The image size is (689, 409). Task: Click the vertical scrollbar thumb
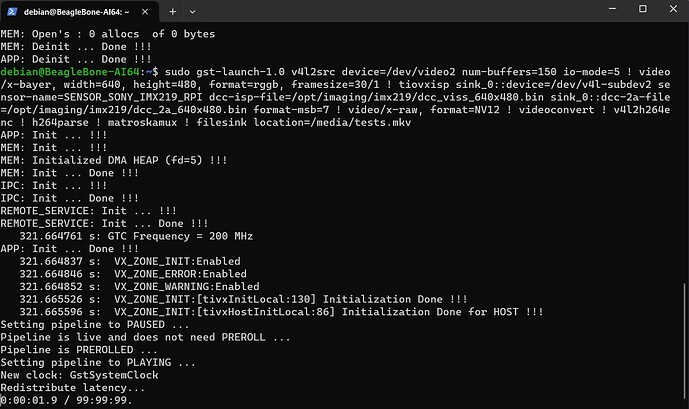click(x=684, y=339)
